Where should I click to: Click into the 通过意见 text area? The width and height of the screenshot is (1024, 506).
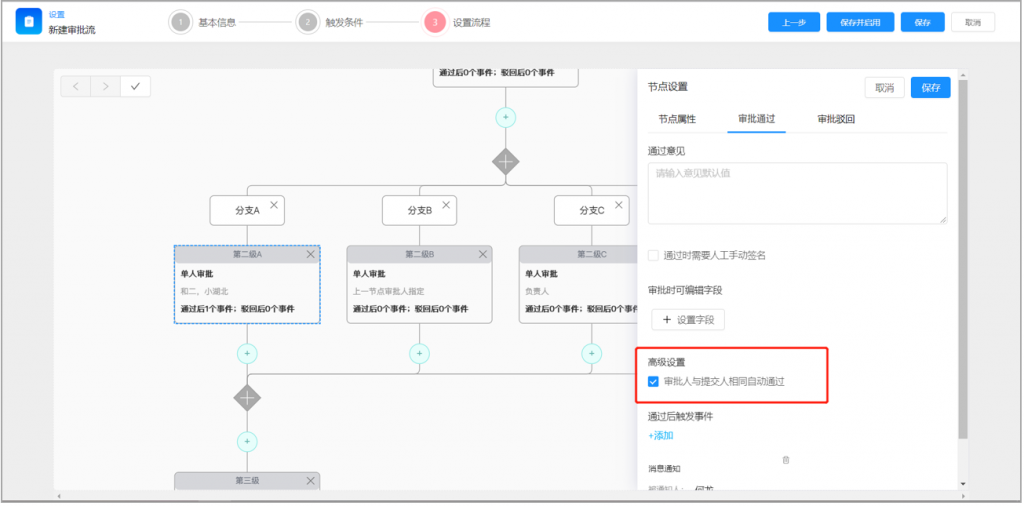(797, 192)
